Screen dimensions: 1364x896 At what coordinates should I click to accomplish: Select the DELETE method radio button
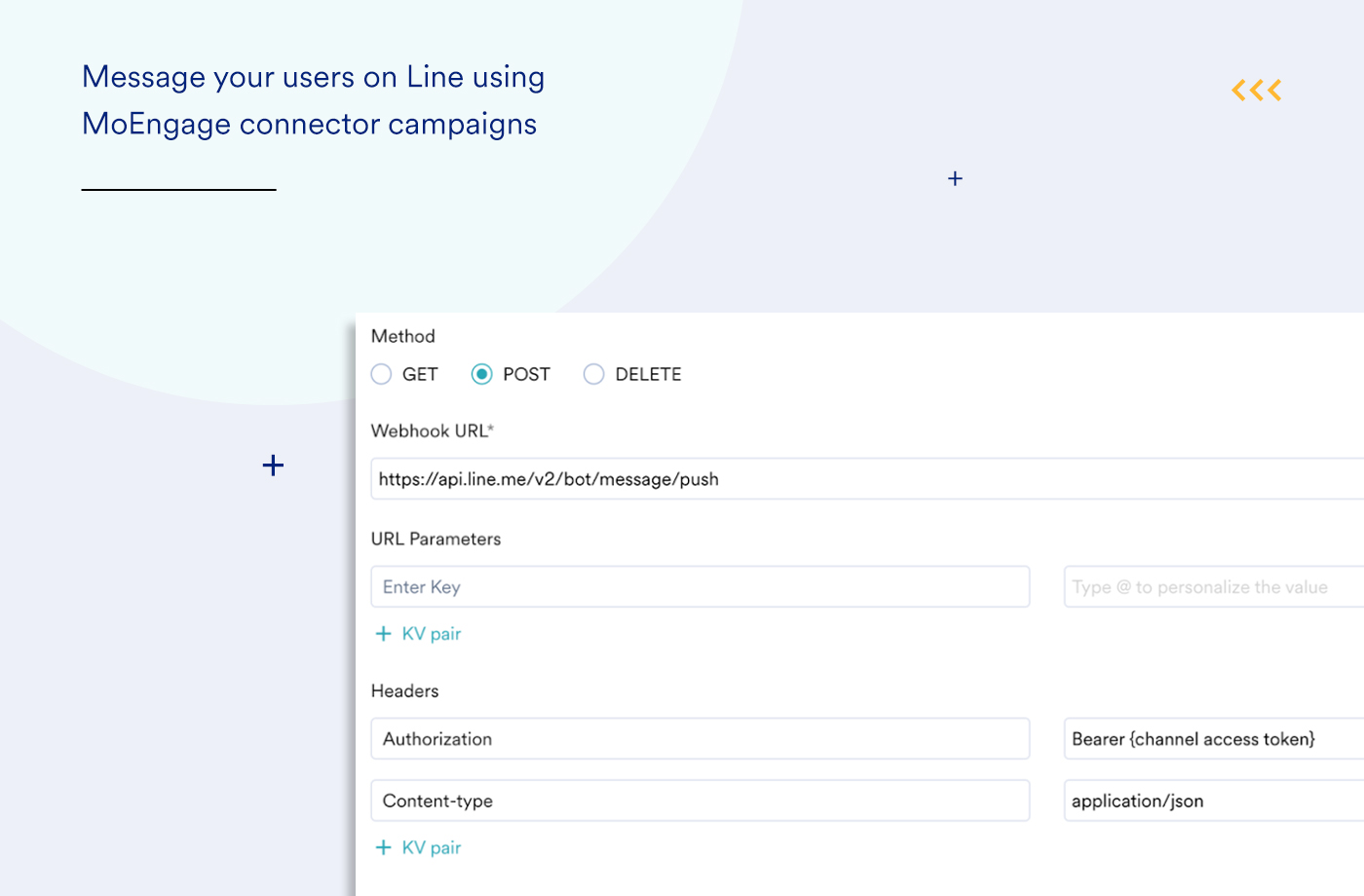pyautogui.click(x=593, y=374)
